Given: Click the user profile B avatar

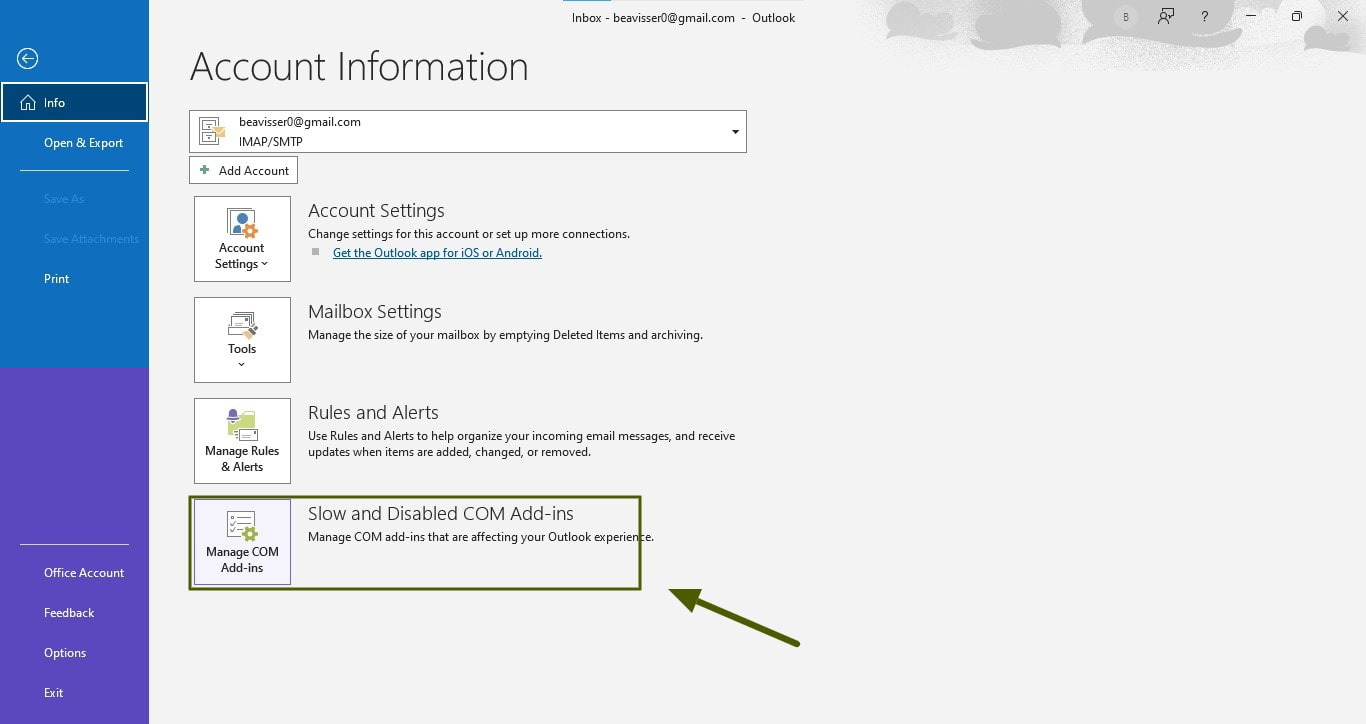Looking at the screenshot, I should pyautogui.click(x=1127, y=17).
